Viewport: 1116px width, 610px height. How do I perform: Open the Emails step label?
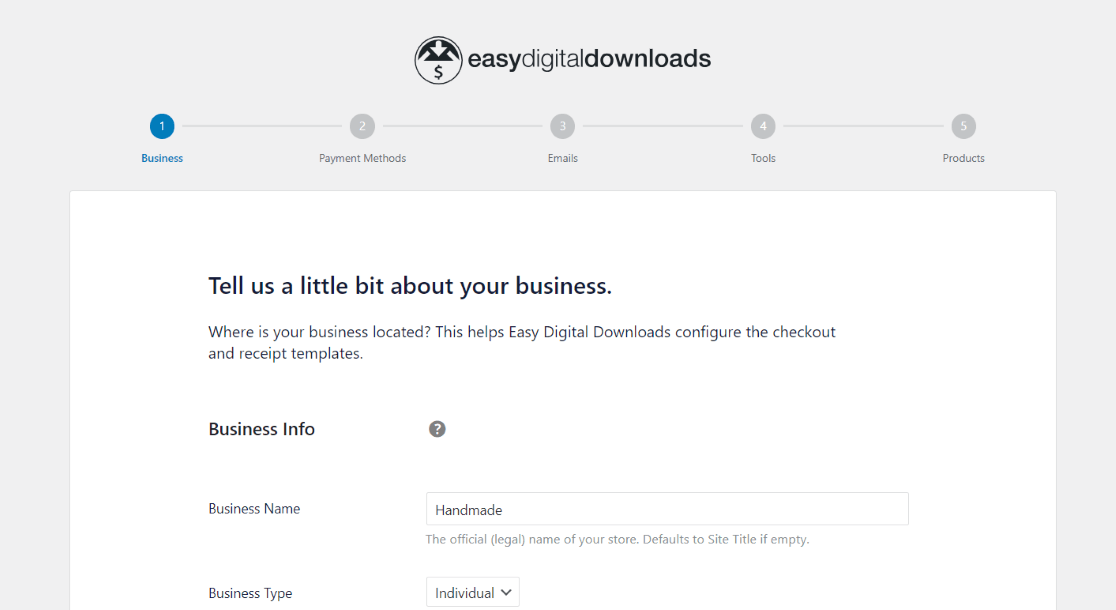(x=562, y=158)
